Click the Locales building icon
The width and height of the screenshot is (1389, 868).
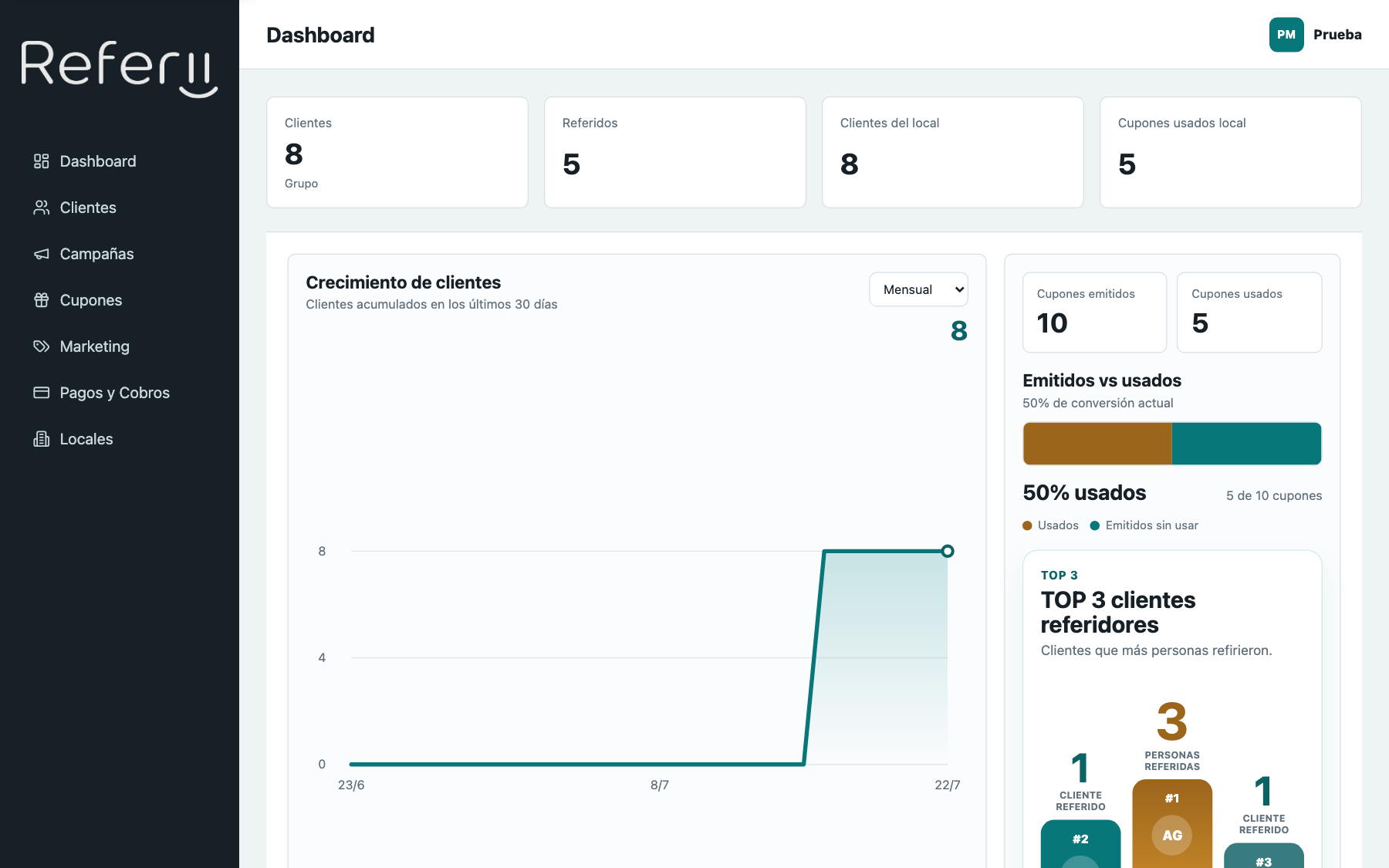click(42, 439)
